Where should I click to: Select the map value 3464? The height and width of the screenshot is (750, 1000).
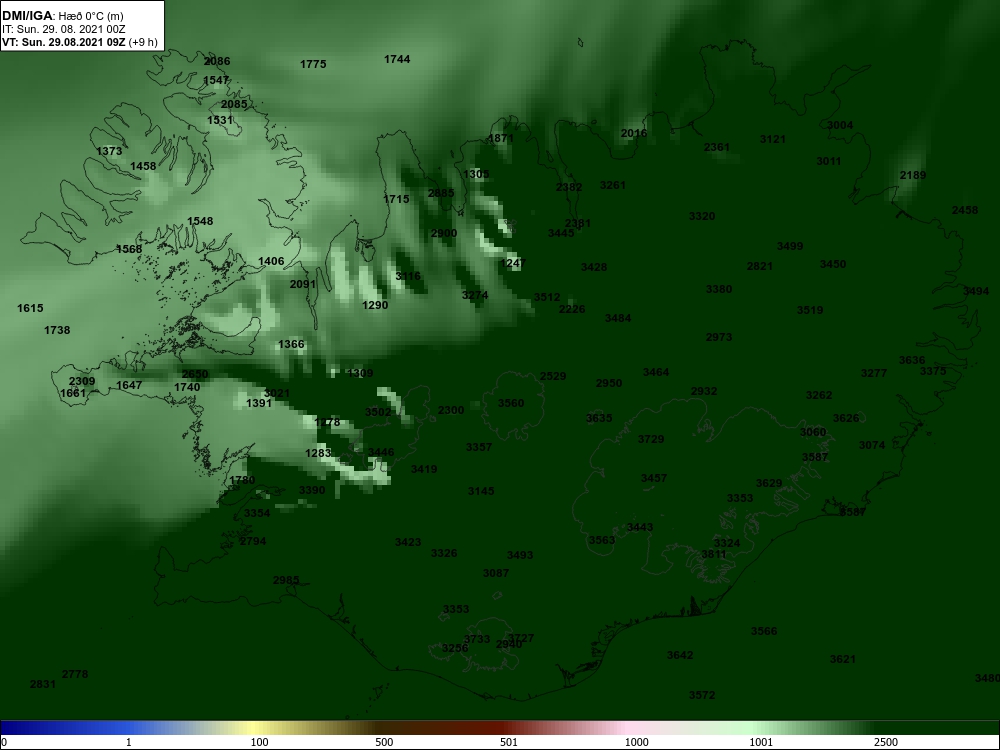point(656,372)
